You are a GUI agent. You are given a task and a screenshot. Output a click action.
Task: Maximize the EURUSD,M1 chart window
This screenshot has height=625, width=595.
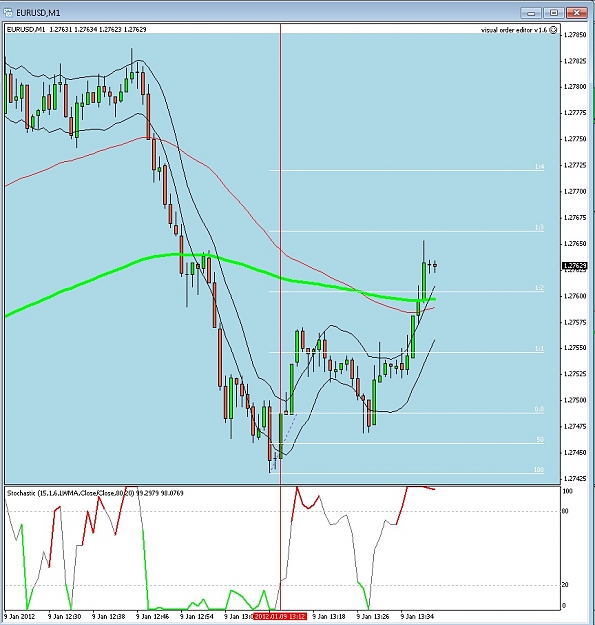(x=554, y=13)
